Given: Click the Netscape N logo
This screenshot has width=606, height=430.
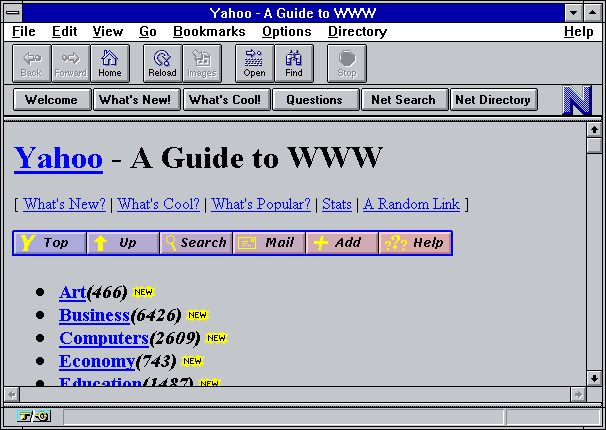Looking at the screenshot, I should pos(577,100).
